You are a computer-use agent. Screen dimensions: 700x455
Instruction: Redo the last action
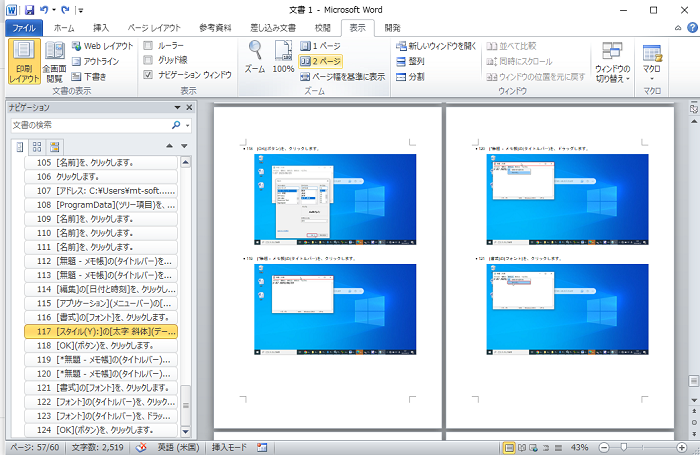65,10
